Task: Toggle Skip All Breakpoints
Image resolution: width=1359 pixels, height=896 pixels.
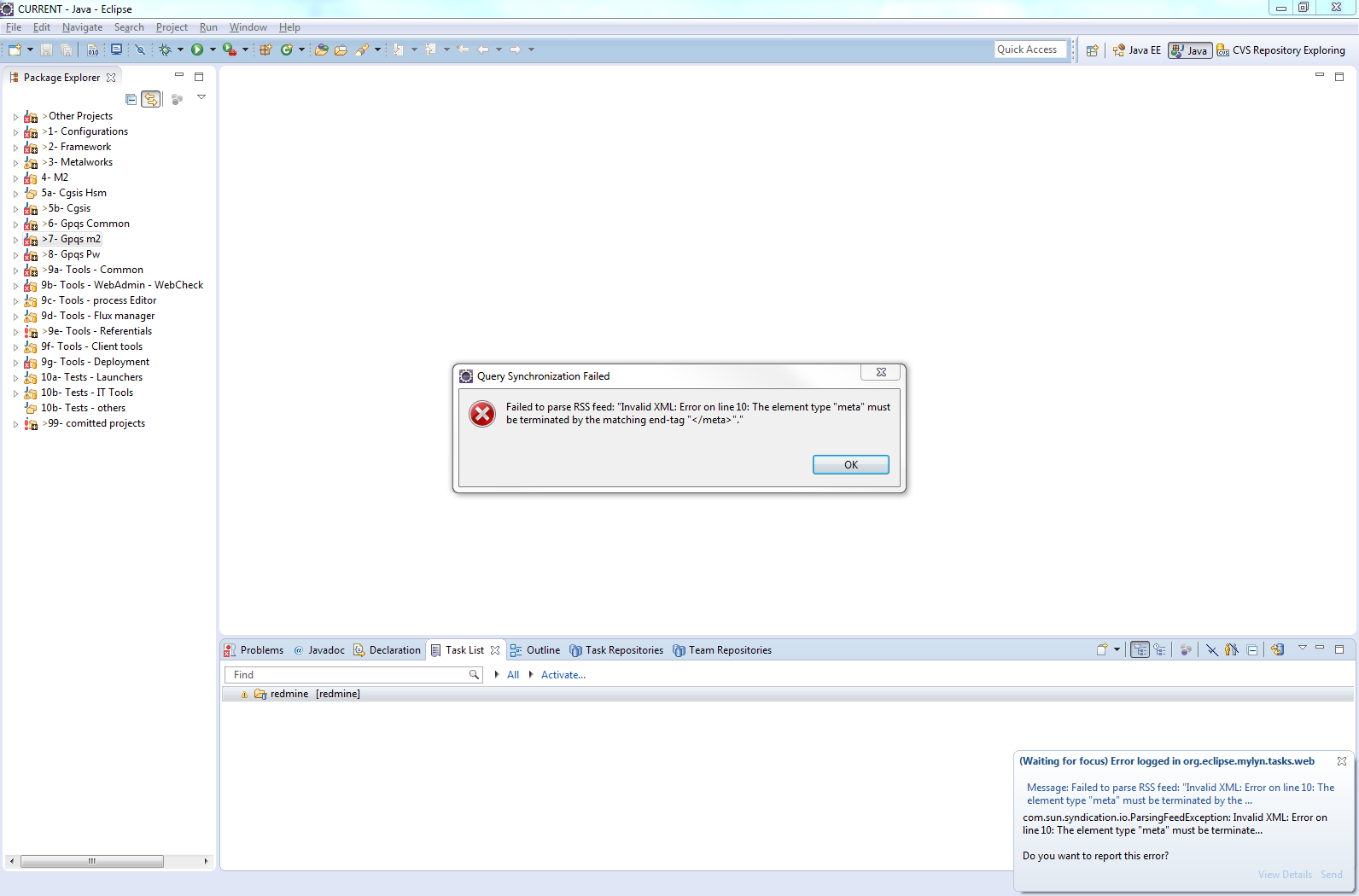Action: pos(141,49)
